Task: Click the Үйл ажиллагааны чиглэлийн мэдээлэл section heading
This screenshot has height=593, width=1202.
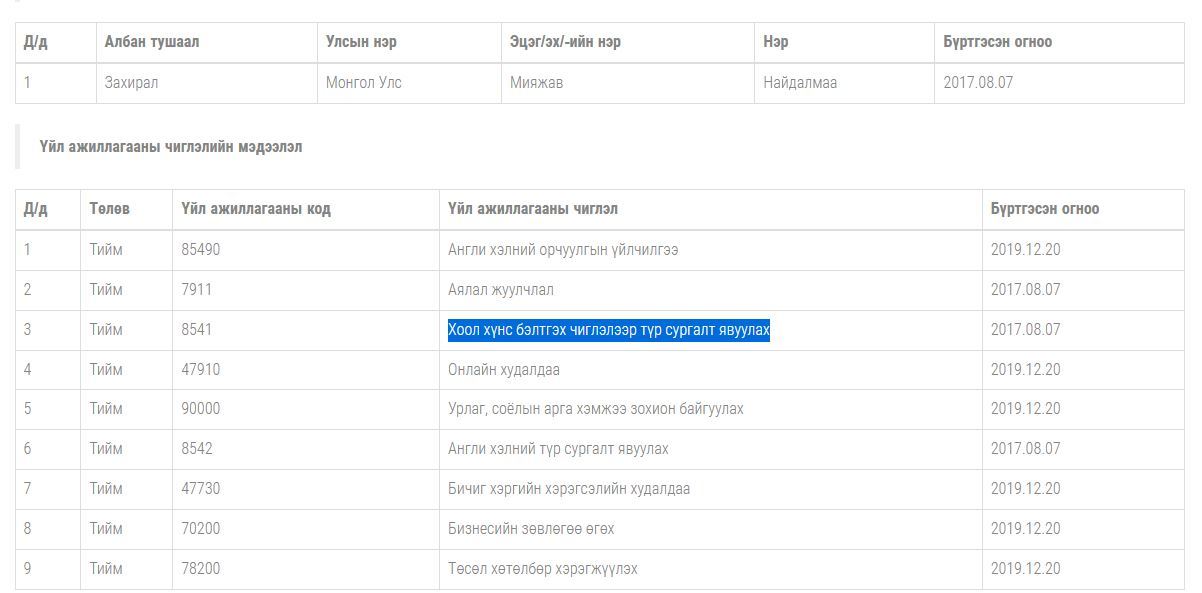Action: [171, 147]
